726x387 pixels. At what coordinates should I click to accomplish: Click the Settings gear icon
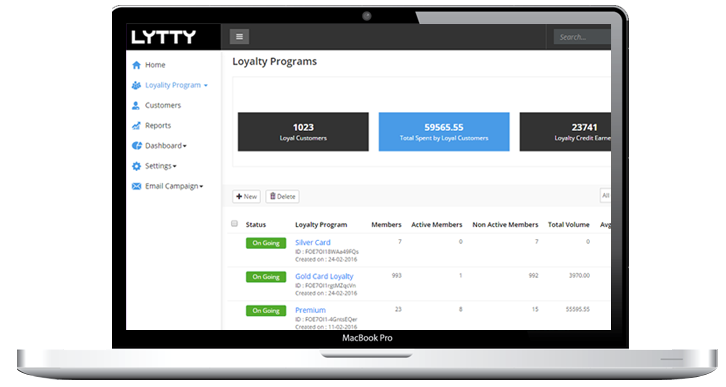(x=136, y=166)
